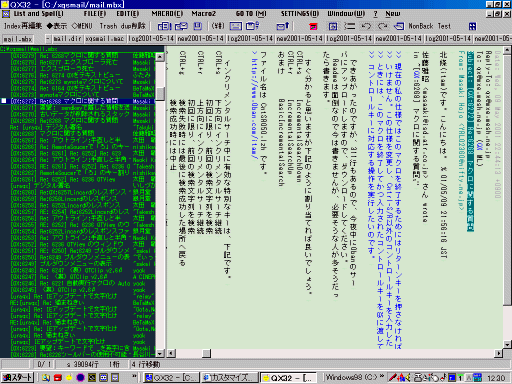Click mail list scrollbar down arrow
This screenshot has width=512, height=384.
160,353
